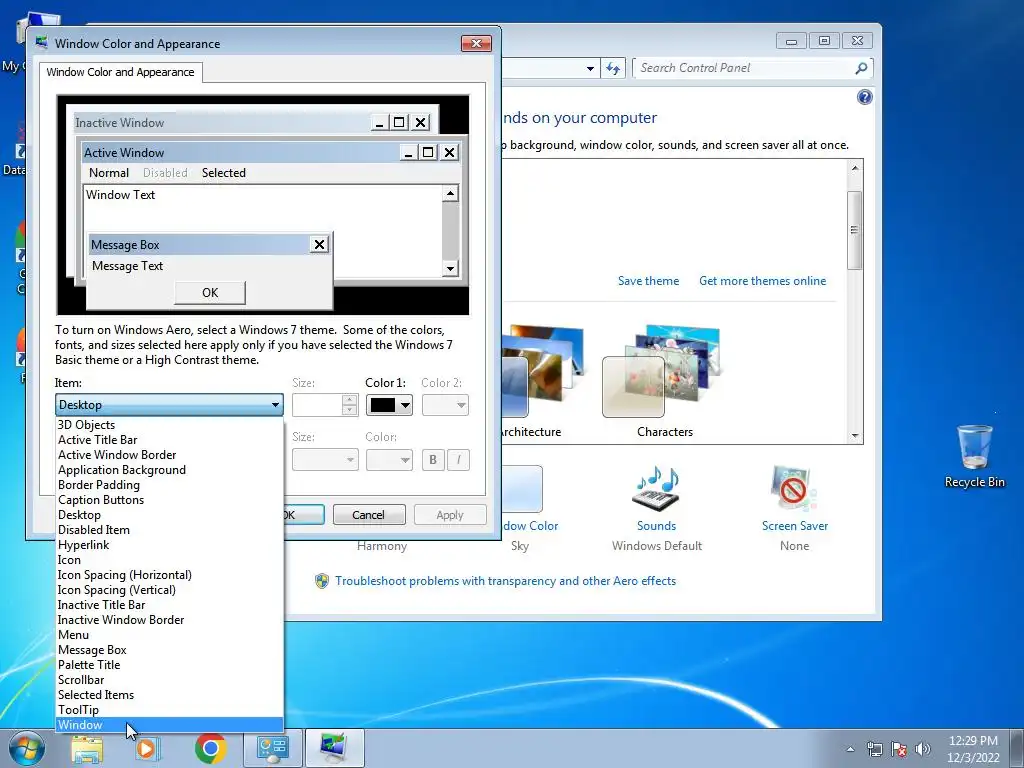Select Icon Spacing (Horizontal) entry
This screenshot has width=1024, height=768.
[x=169, y=575]
